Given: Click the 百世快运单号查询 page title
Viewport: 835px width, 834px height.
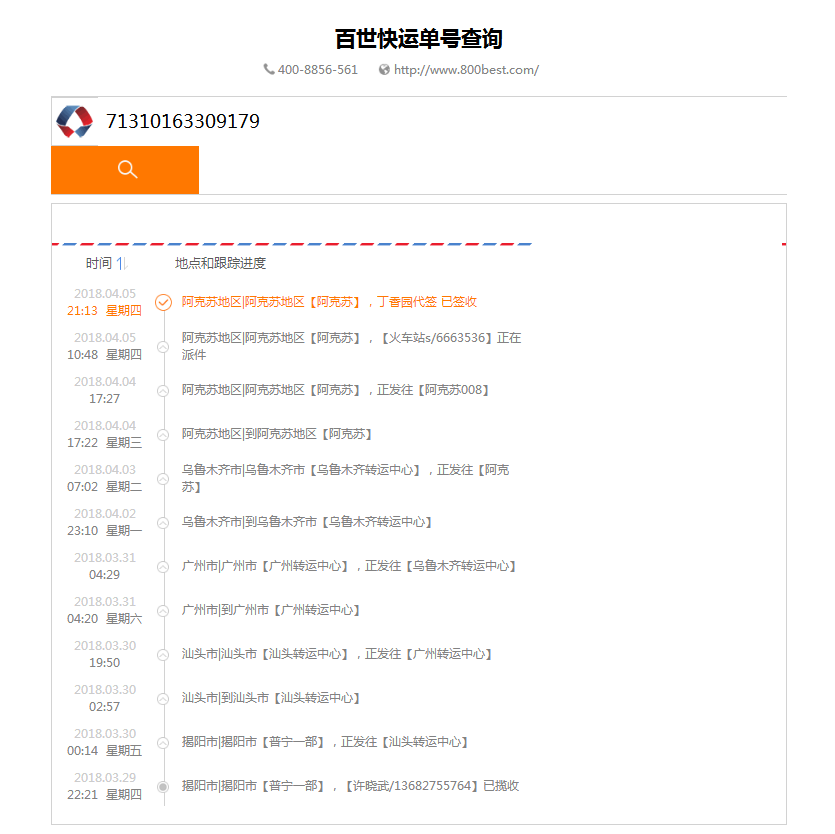Looking at the screenshot, I should click(419, 39).
